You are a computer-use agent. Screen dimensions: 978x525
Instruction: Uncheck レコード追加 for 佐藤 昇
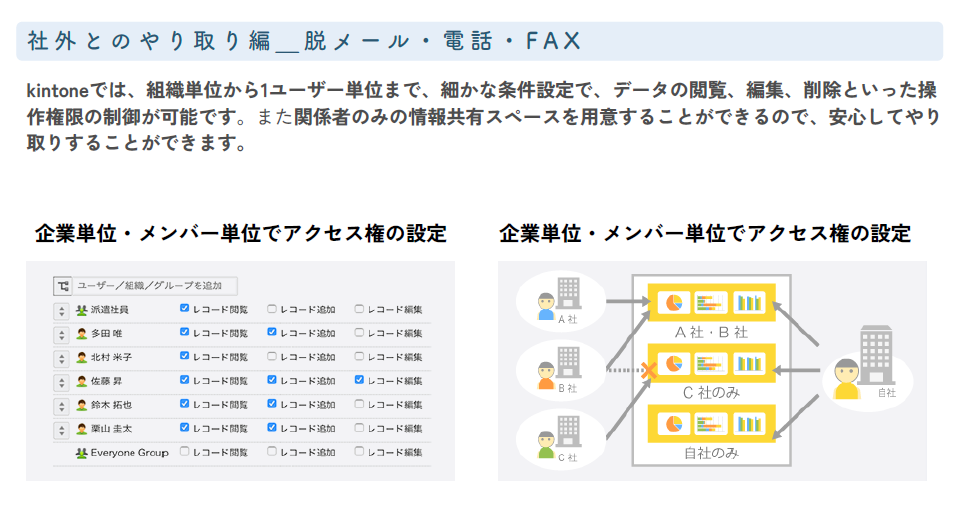point(271,380)
